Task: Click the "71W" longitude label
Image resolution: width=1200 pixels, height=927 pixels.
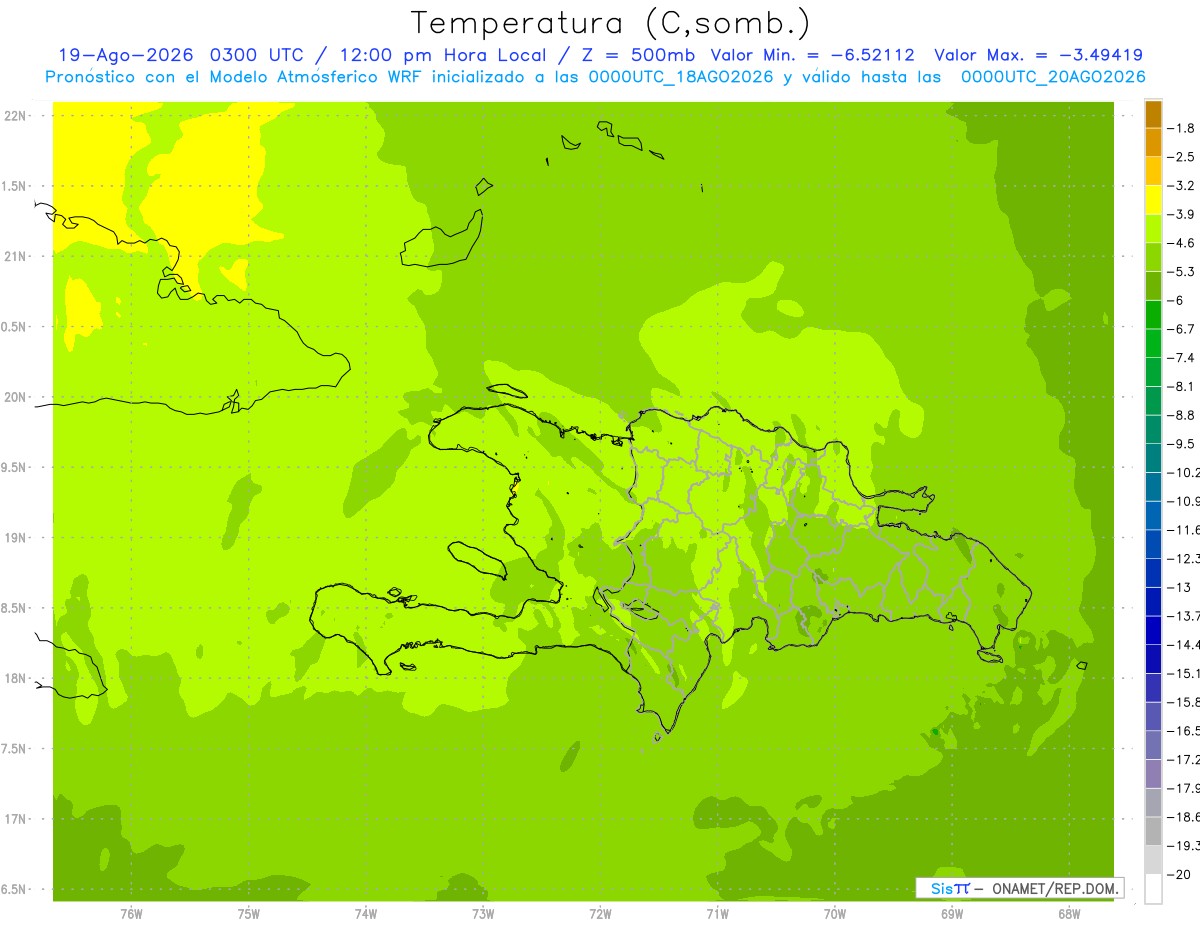Action: 717,914
